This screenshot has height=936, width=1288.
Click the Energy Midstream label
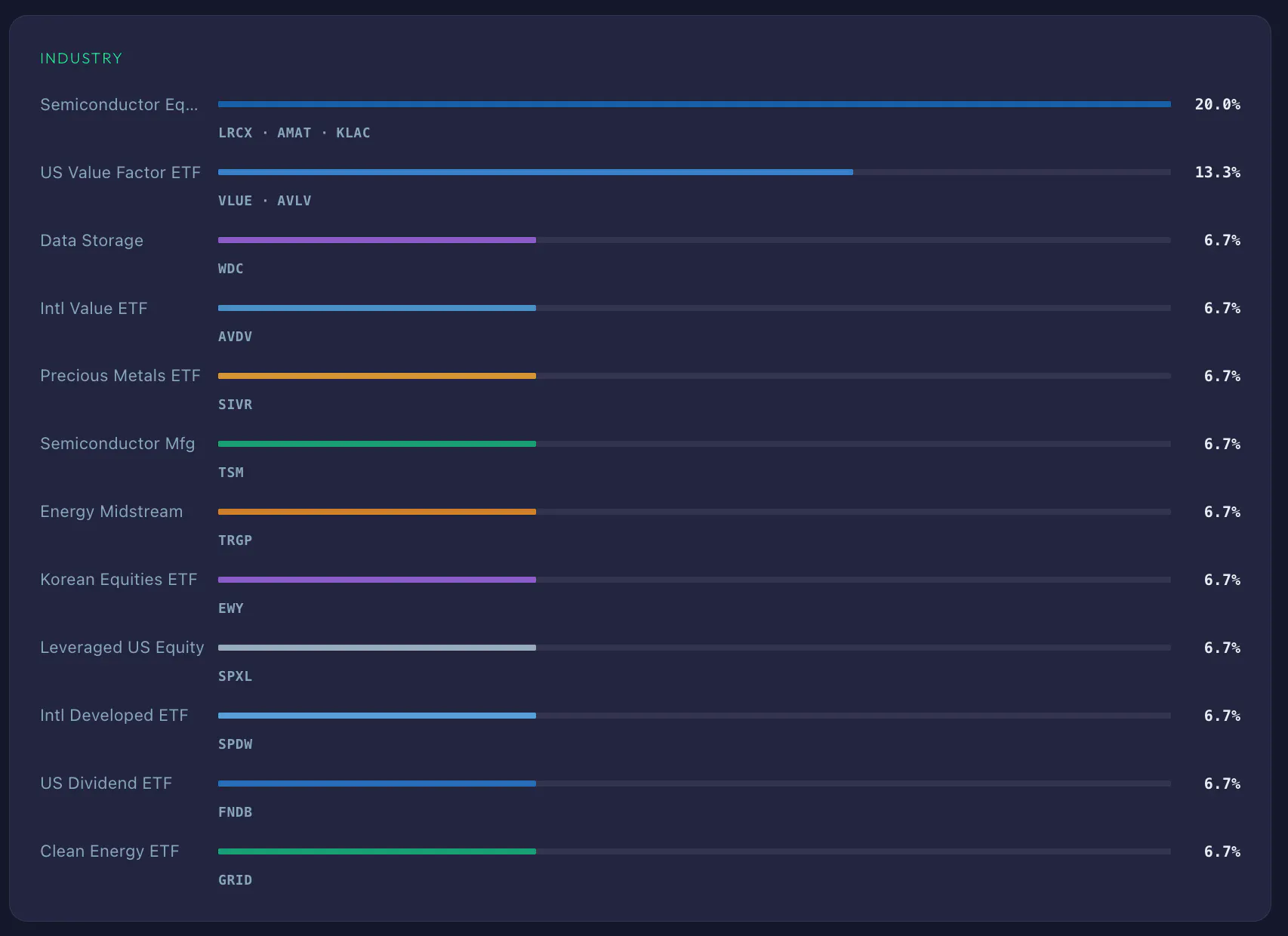(x=111, y=512)
